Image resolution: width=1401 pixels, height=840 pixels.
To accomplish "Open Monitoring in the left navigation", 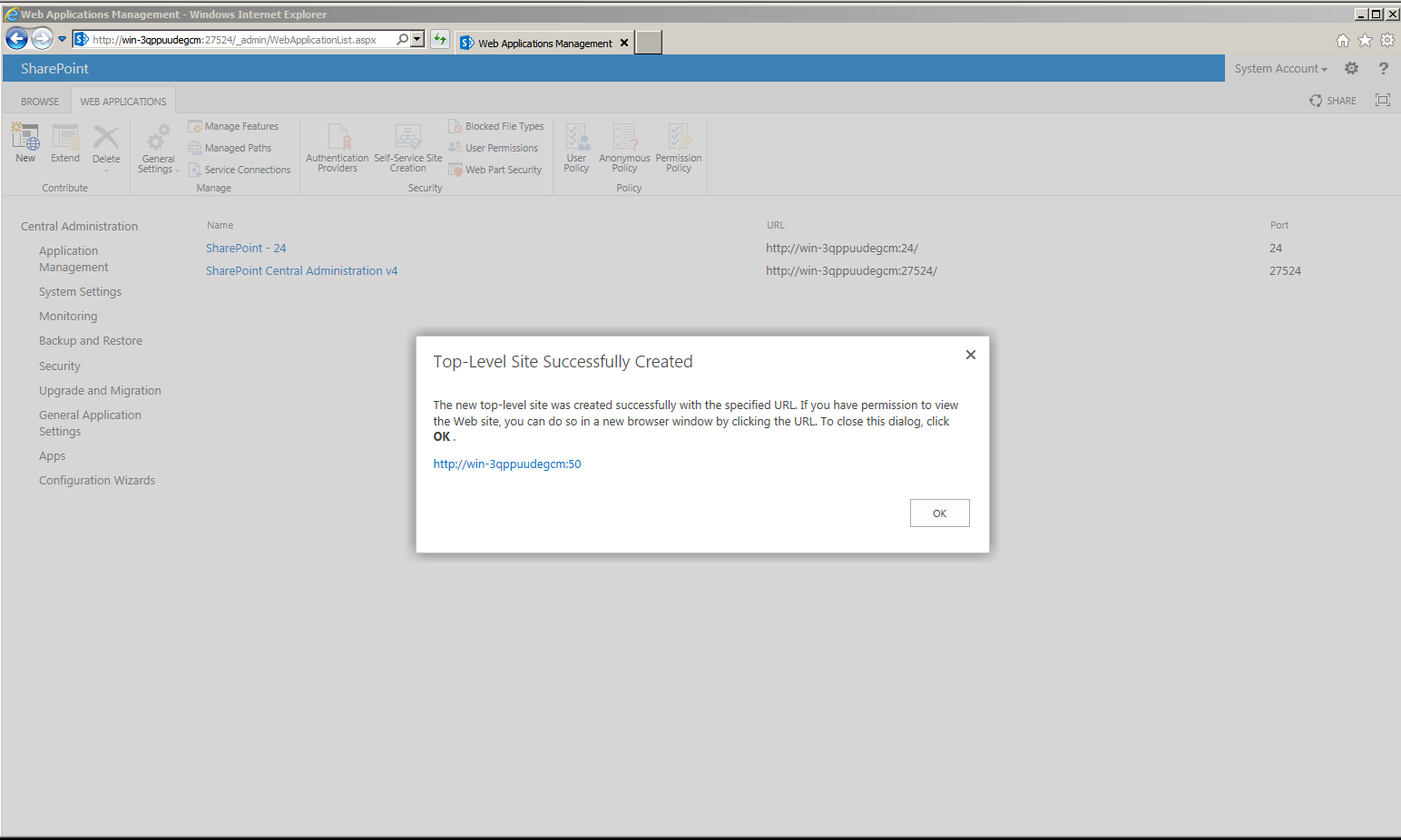I will pos(68,316).
